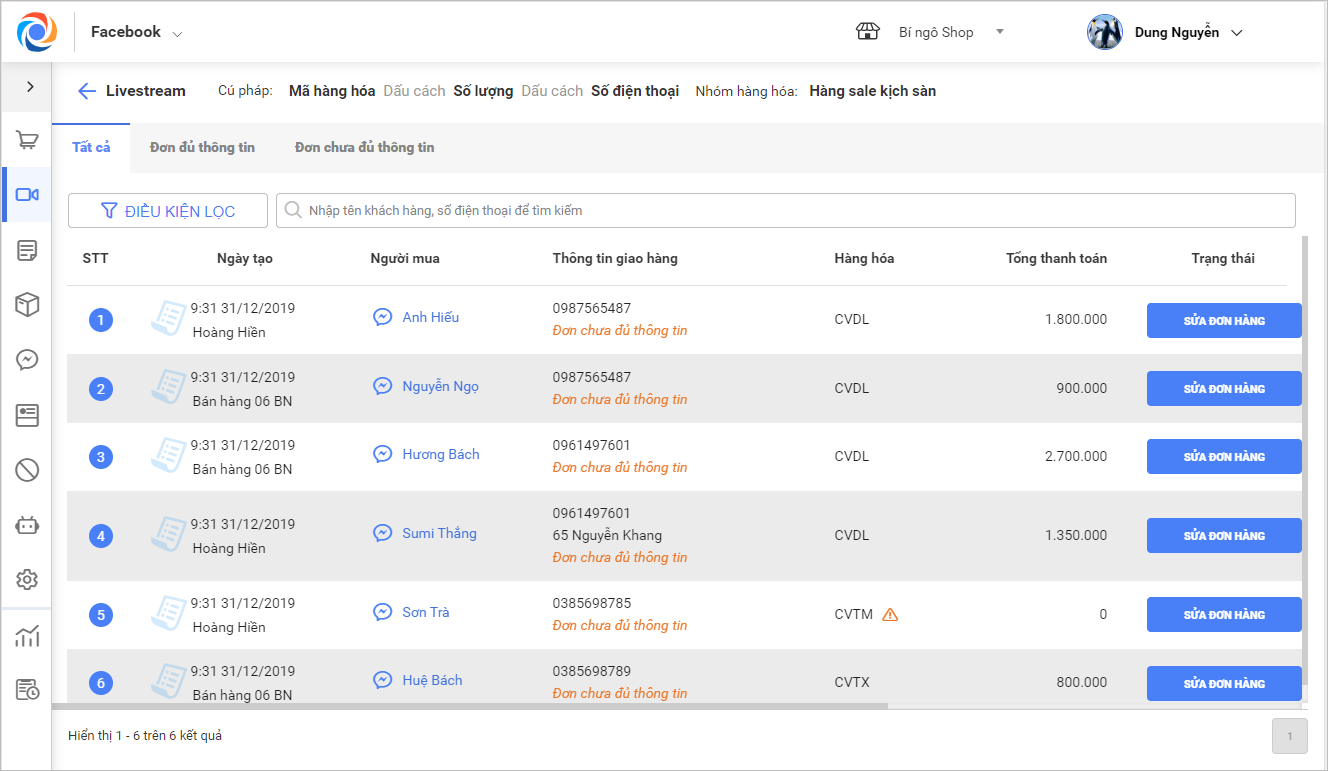The height and width of the screenshot is (771, 1328).
Task: Click the blocked list sidebar icon
Action: click(x=27, y=469)
